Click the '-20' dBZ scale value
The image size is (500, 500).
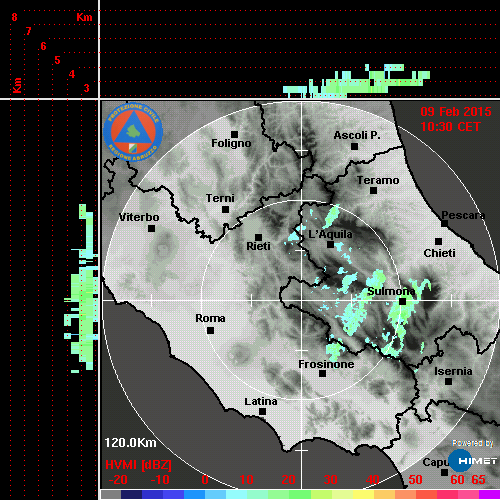tap(118, 480)
